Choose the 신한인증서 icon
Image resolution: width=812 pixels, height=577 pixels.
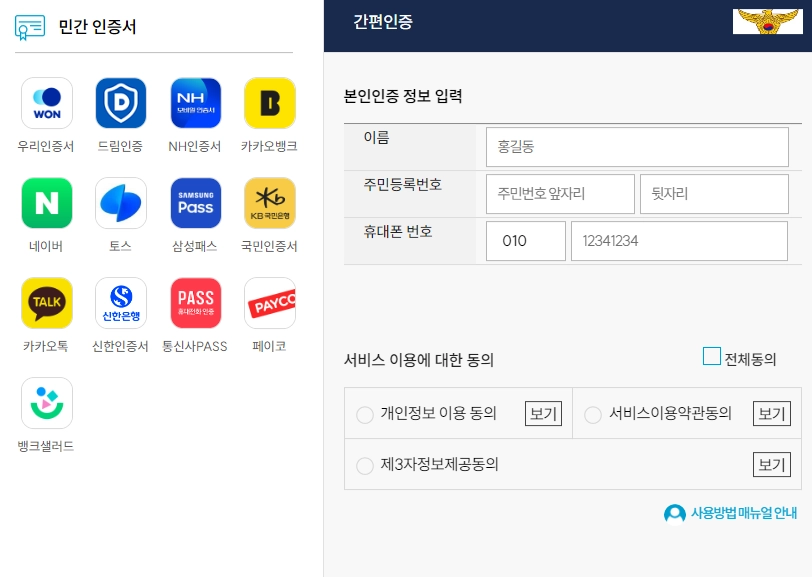[120, 302]
